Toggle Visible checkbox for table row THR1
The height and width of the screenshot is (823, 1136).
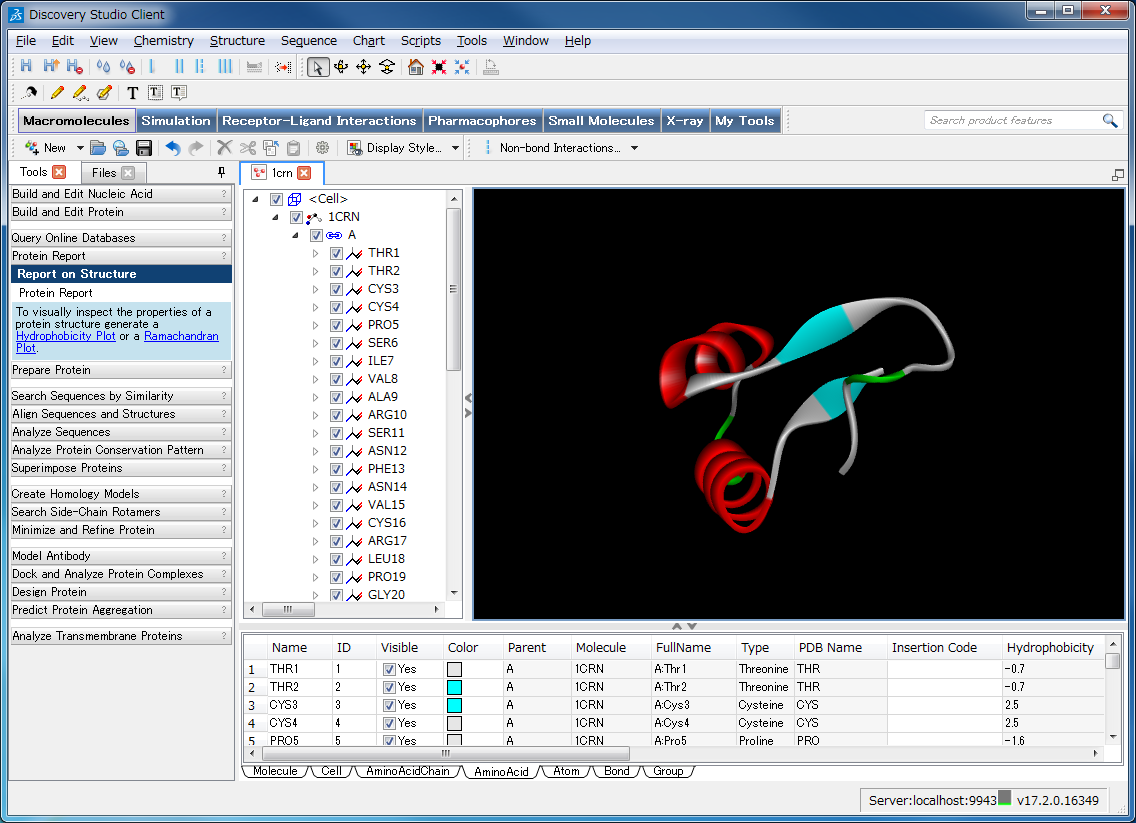tap(389, 669)
